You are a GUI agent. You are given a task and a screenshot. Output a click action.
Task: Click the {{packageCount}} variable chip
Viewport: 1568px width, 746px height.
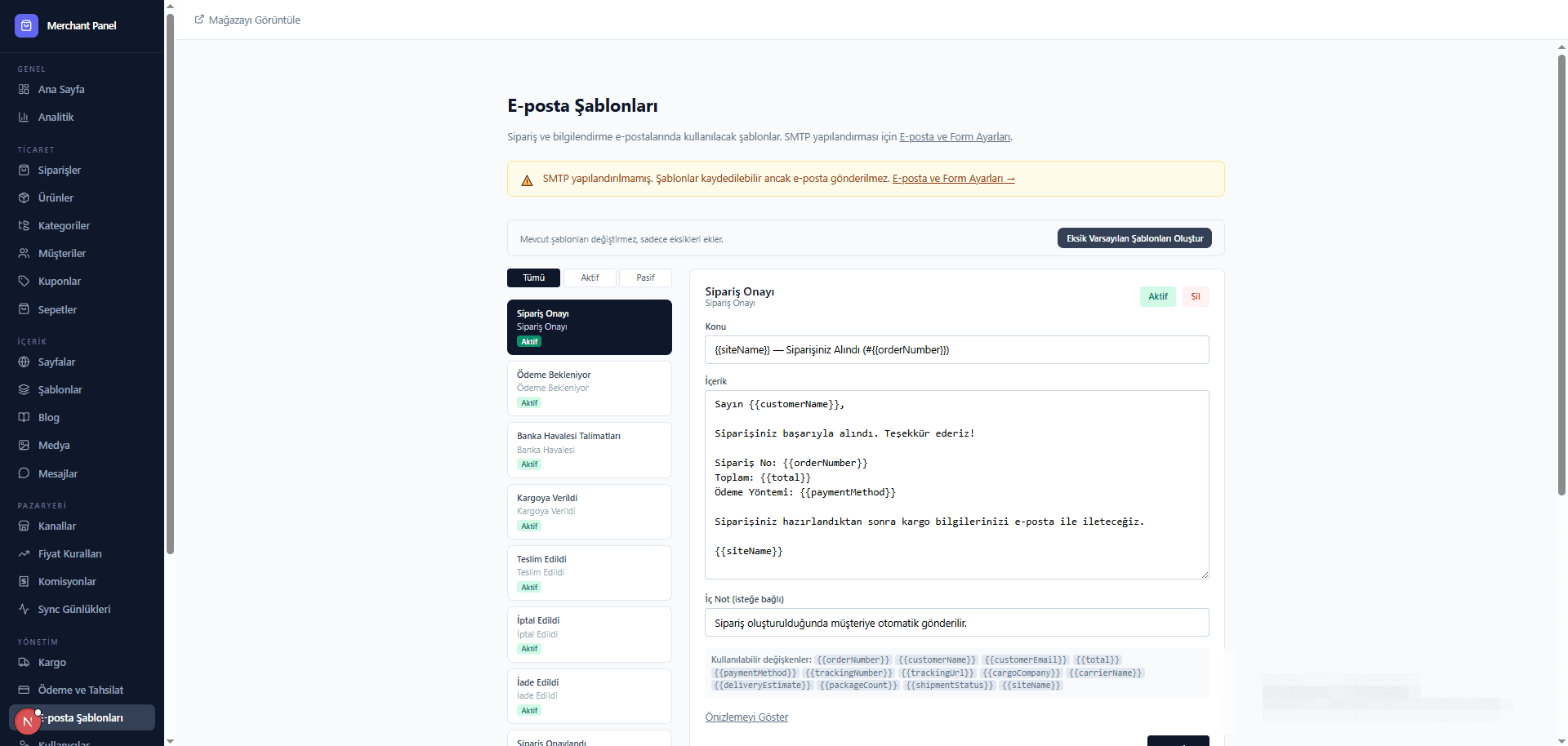click(x=858, y=686)
